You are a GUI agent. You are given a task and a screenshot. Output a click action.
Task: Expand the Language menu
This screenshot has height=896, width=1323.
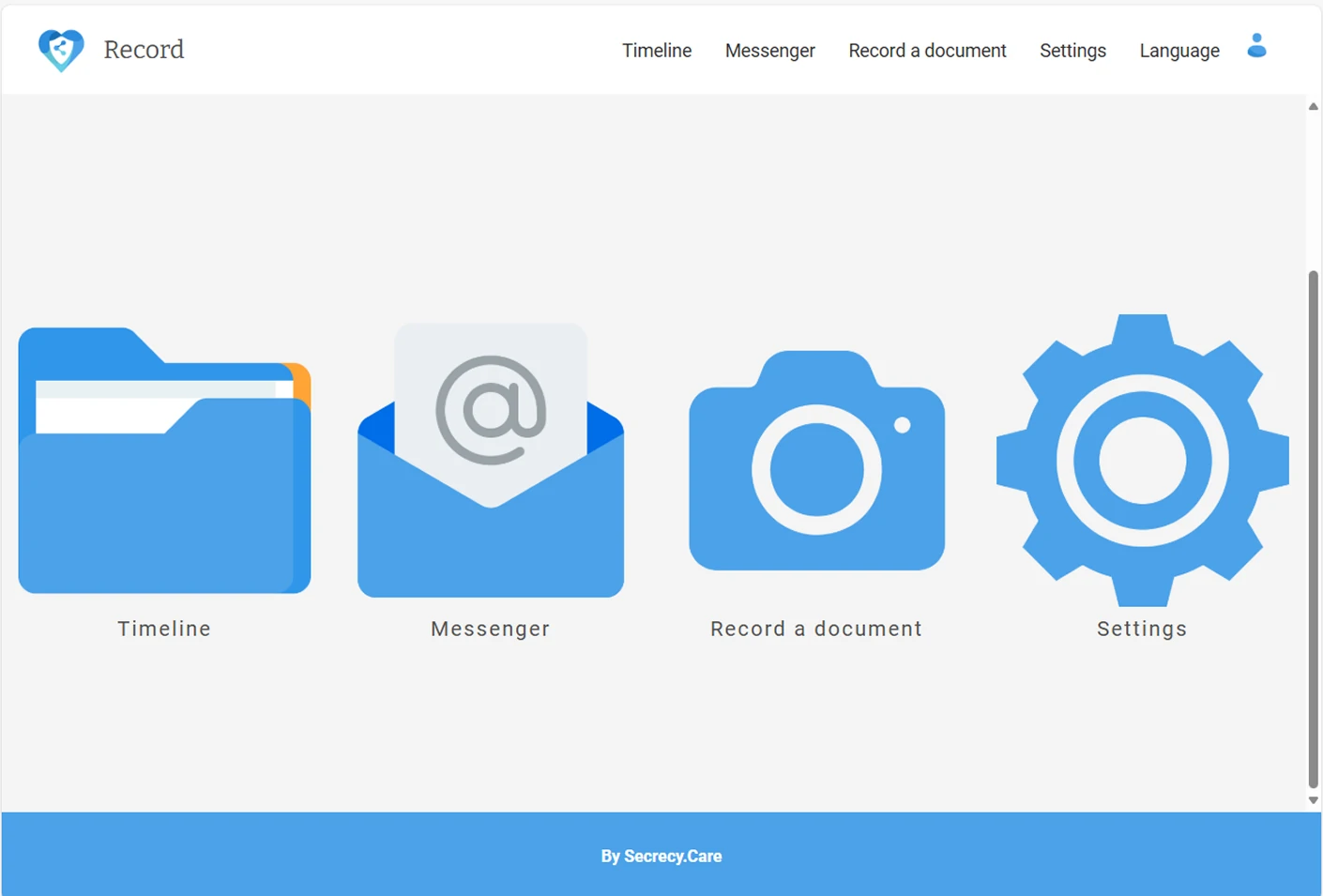[x=1179, y=51]
